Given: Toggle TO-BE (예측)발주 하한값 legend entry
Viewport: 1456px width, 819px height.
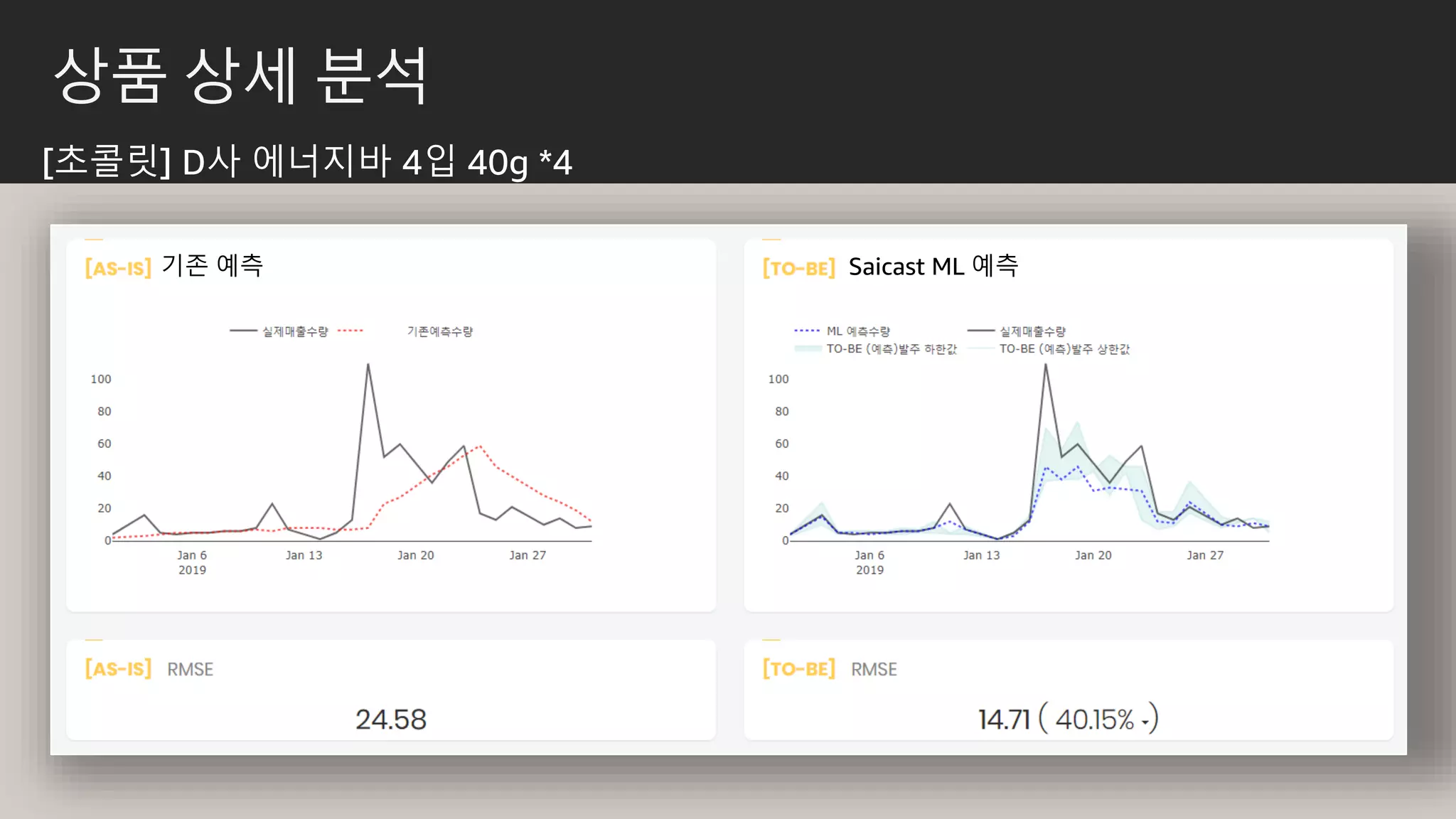Looking at the screenshot, I should point(875,349).
